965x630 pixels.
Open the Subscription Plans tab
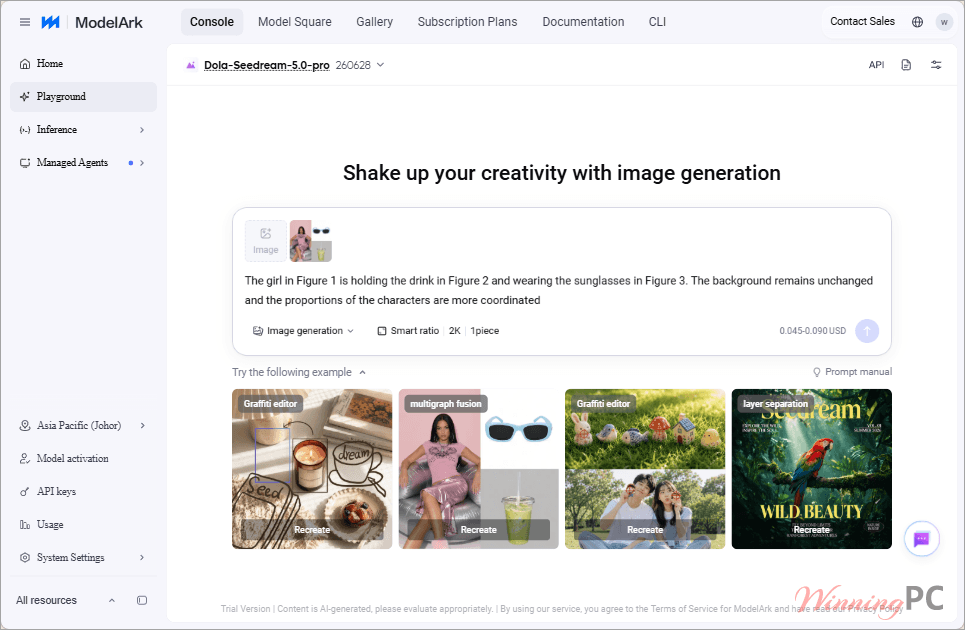pyautogui.click(x=467, y=22)
